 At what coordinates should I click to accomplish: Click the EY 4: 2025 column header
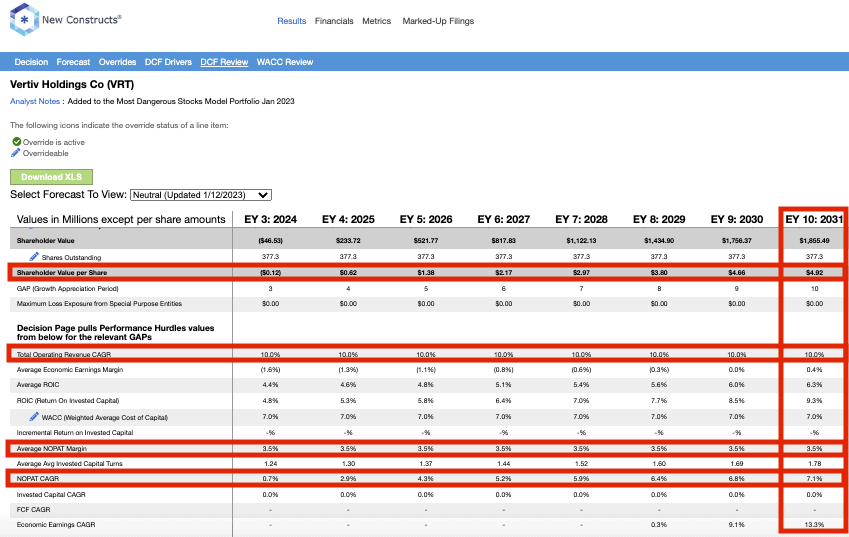tap(348, 219)
